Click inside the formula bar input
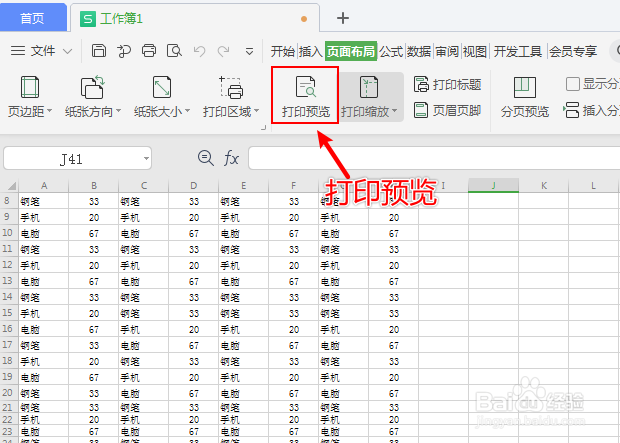 pyautogui.click(x=434, y=158)
